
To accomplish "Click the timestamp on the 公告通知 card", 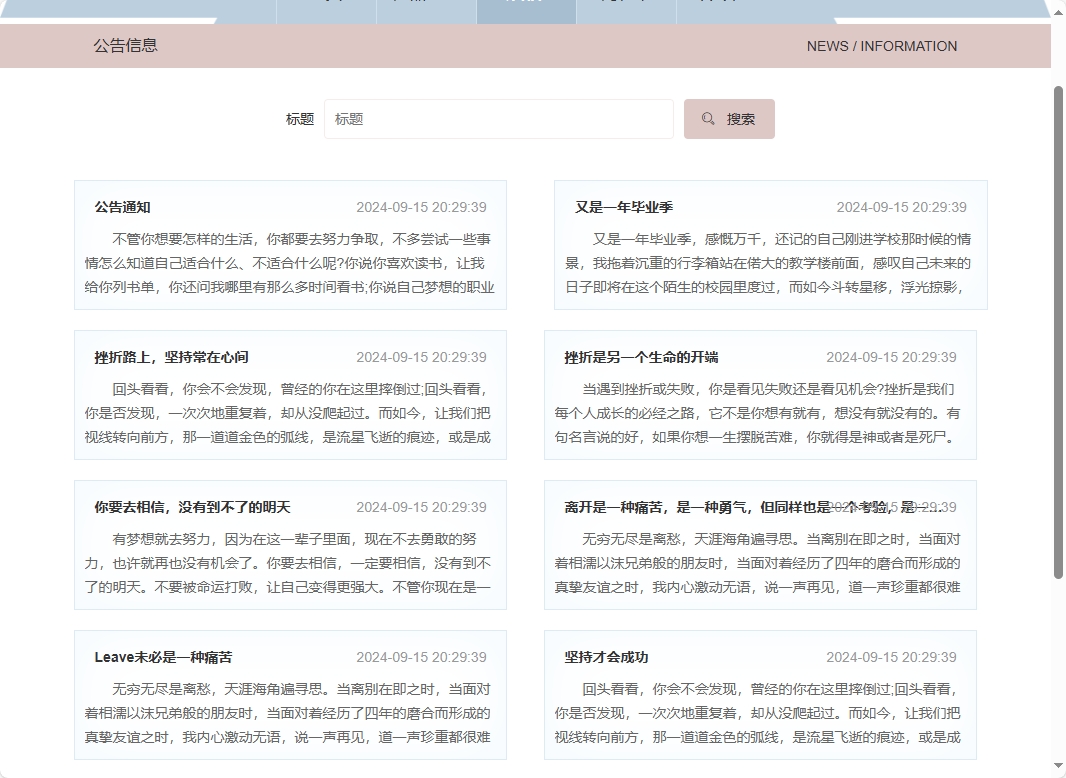I will click(x=421, y=207).
